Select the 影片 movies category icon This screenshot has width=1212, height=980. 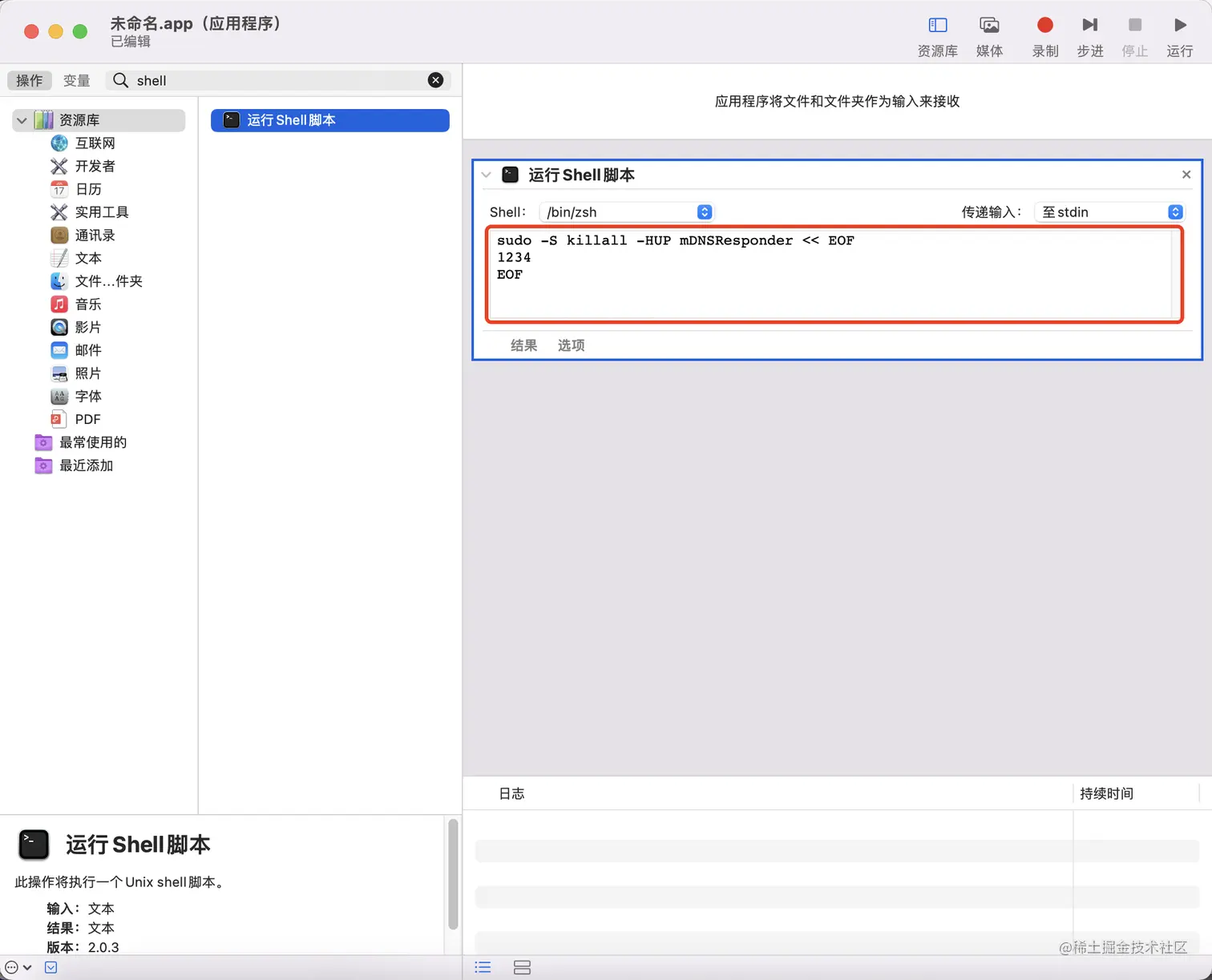coord(59,327)
